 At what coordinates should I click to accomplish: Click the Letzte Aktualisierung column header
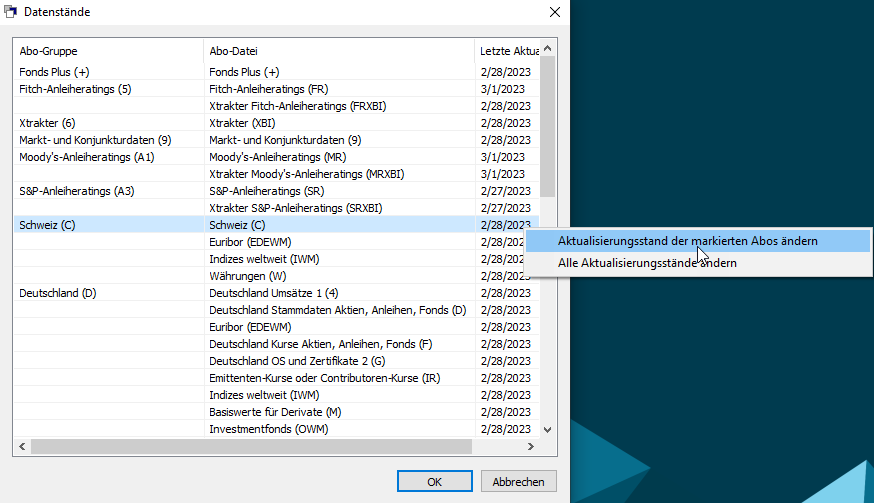508,51
